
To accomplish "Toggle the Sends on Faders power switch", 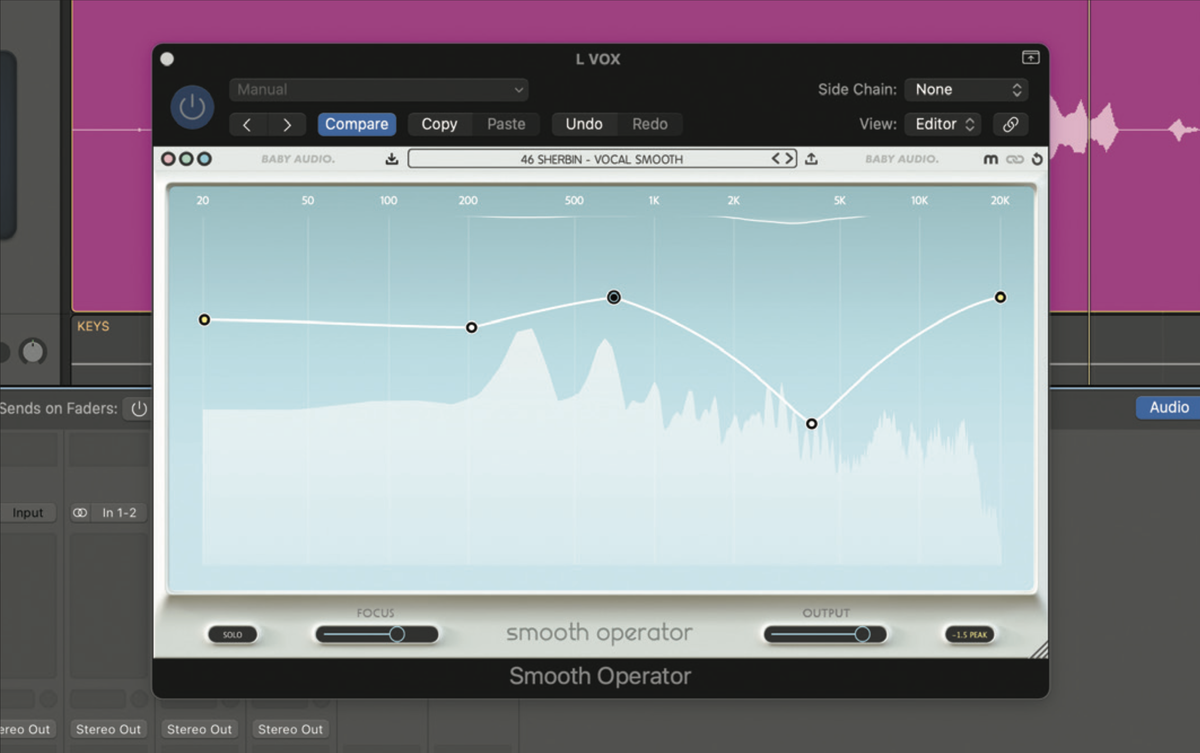I will (x=137, y=408).
